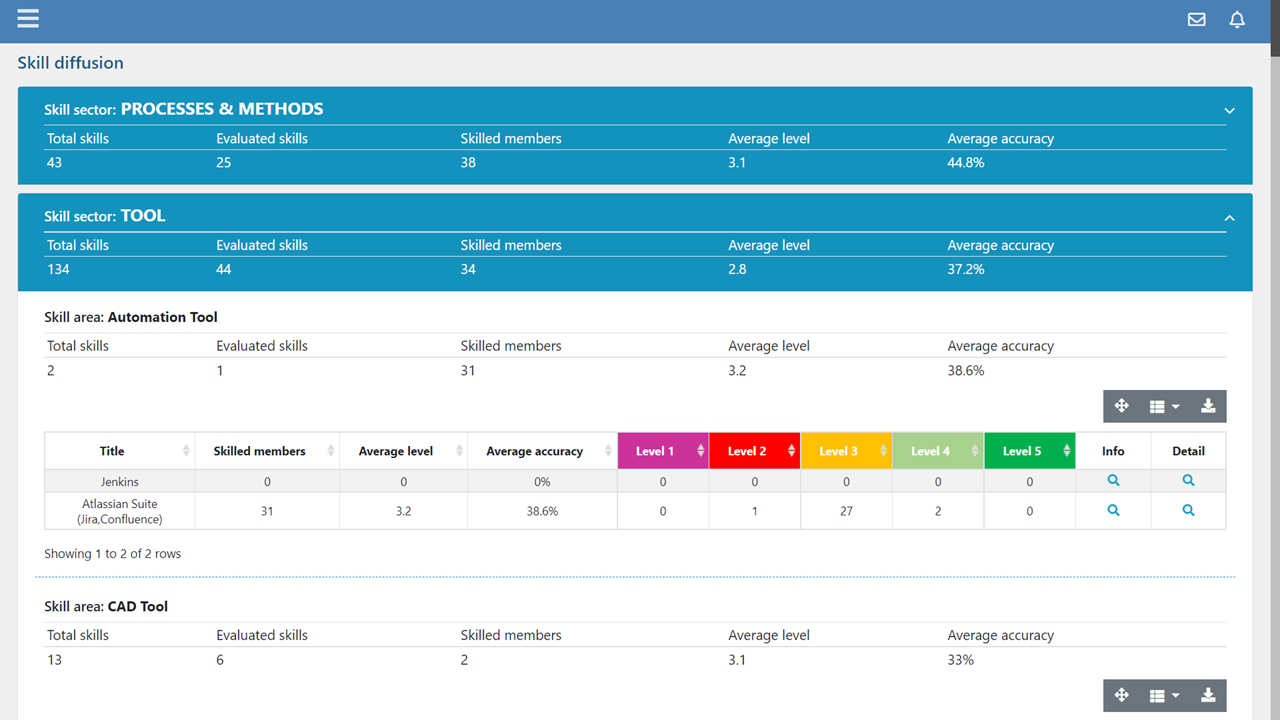Screen dimensions: 1280x720
Task: Click Info magnifier for Jenkins row
Action: [x=1113, y=481]
